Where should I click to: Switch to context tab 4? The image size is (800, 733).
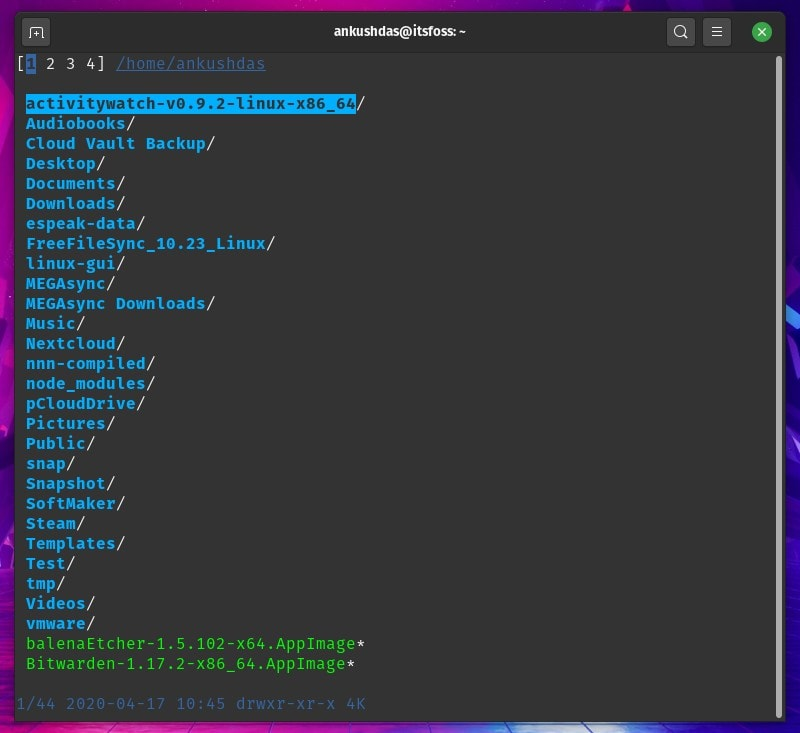90,64
